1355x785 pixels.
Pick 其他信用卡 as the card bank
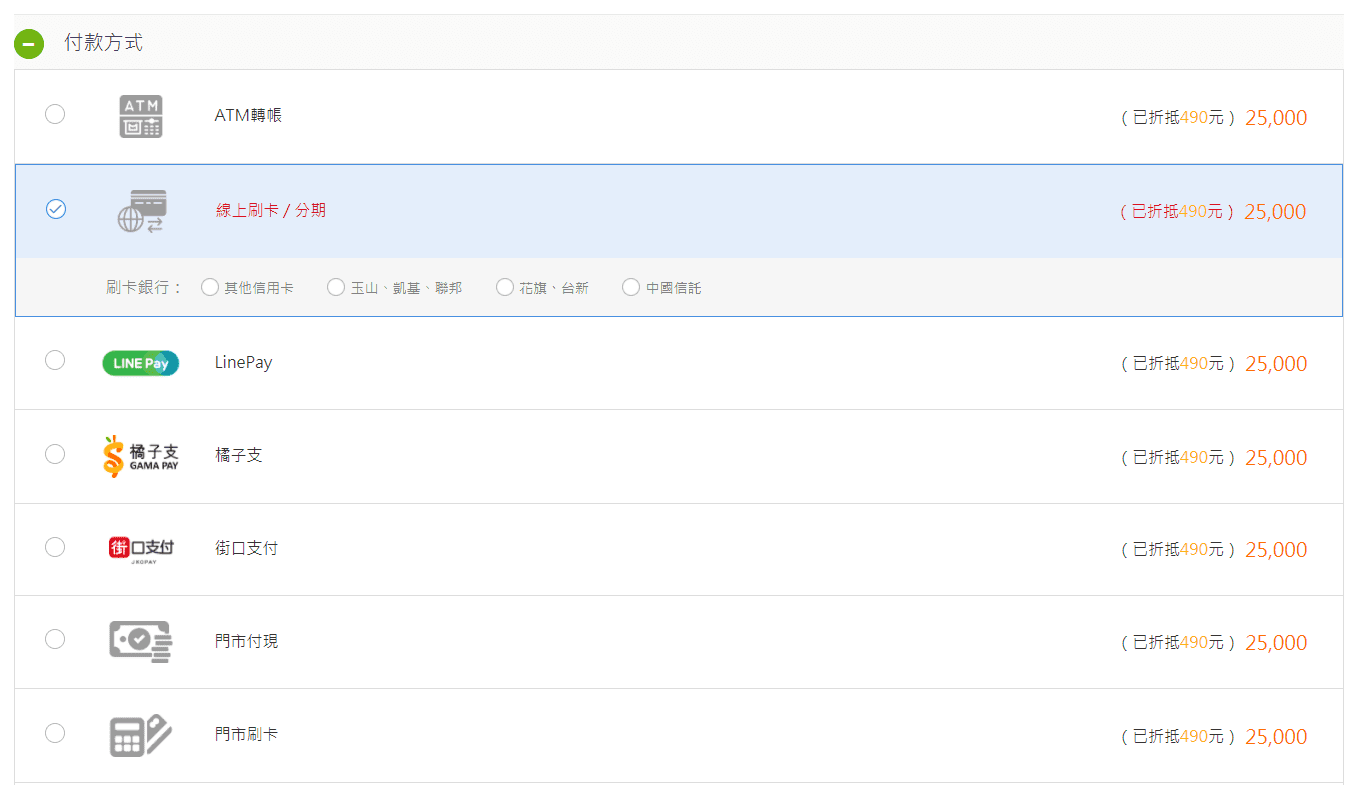click(210, 288)
